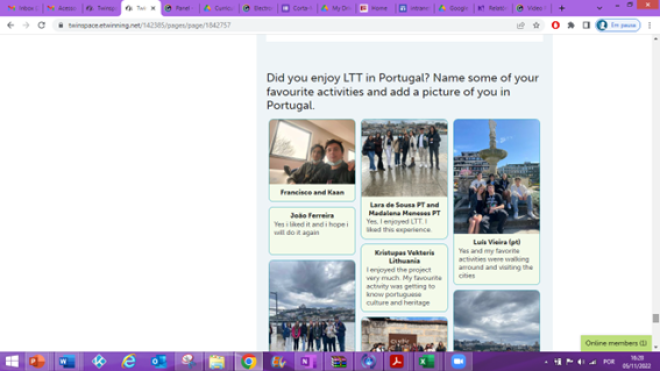Select the Kristupas Vekteris Lithuania post
This screenshot has height=371, width=660.
(x=404, y=278)
